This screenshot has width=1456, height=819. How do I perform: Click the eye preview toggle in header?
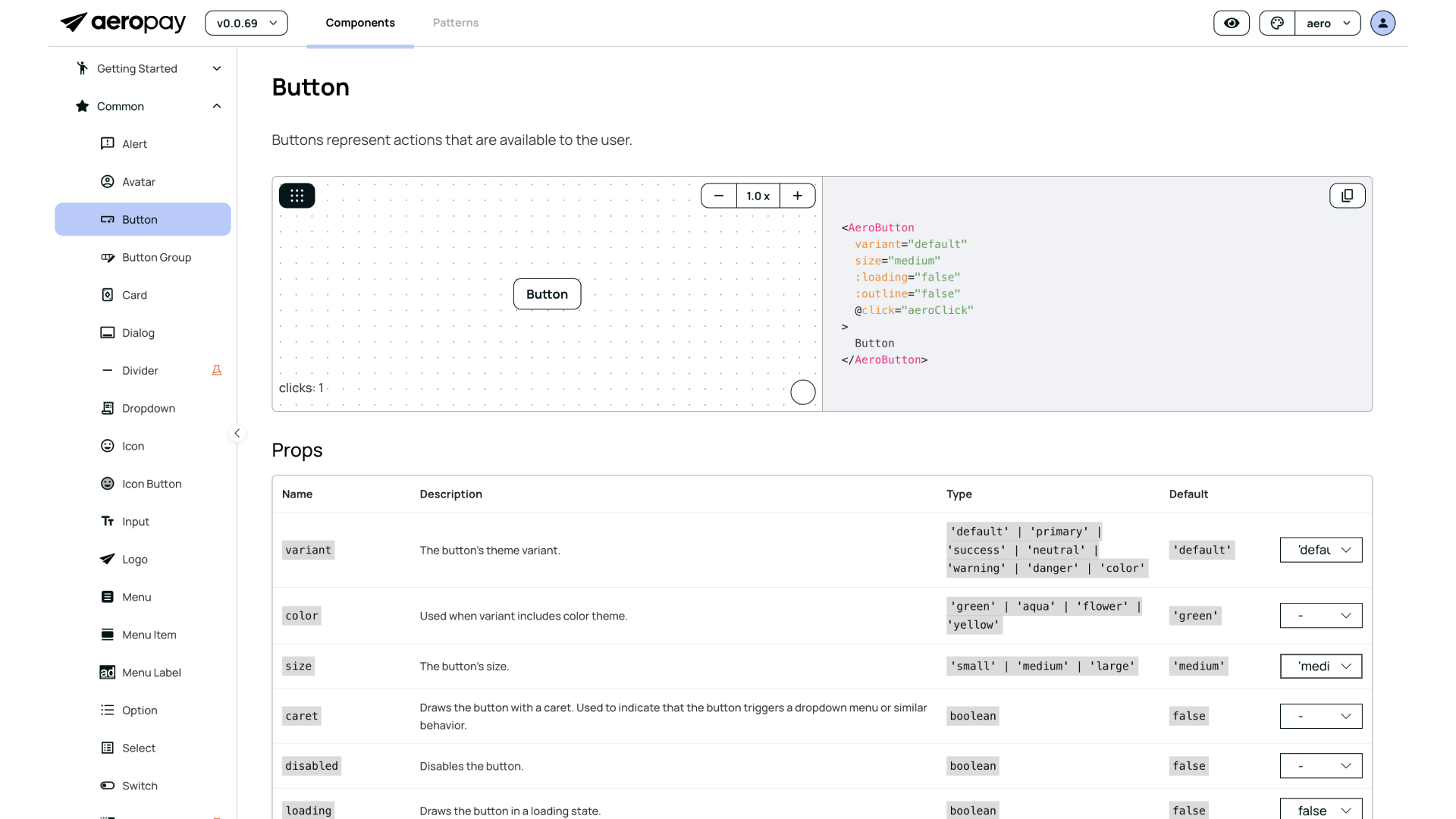click(x=1231, y=23)
